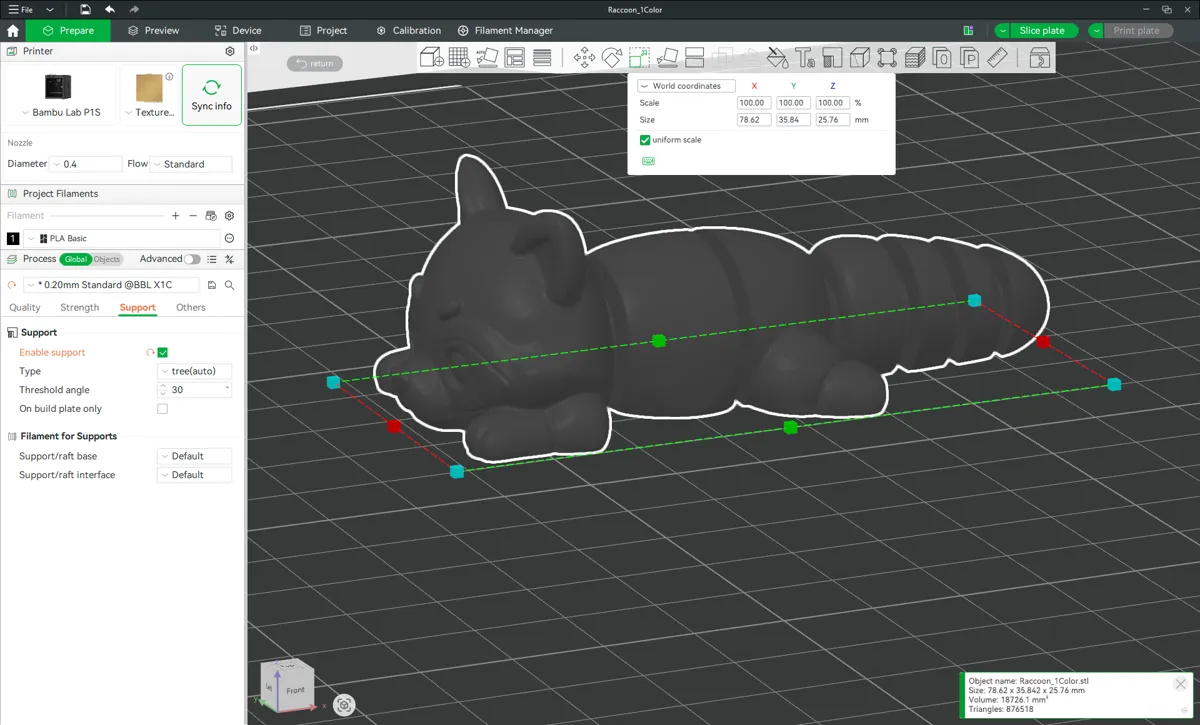This screenshot has height=725, width=1200.
Task: Click the Size Z 25.76 field
Action: click(x=832, y=120)
